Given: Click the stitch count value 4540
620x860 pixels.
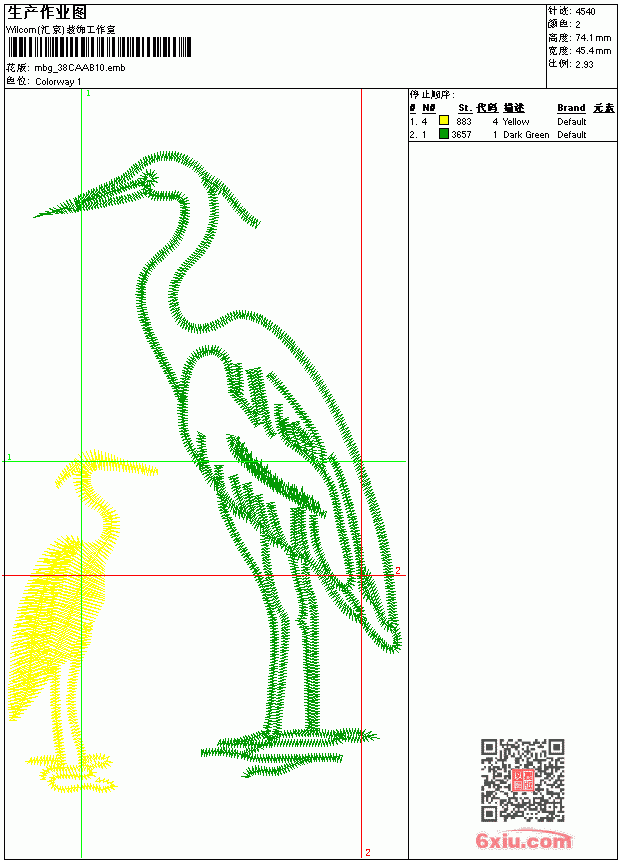Looking at the screenshot, I should 585,12.
